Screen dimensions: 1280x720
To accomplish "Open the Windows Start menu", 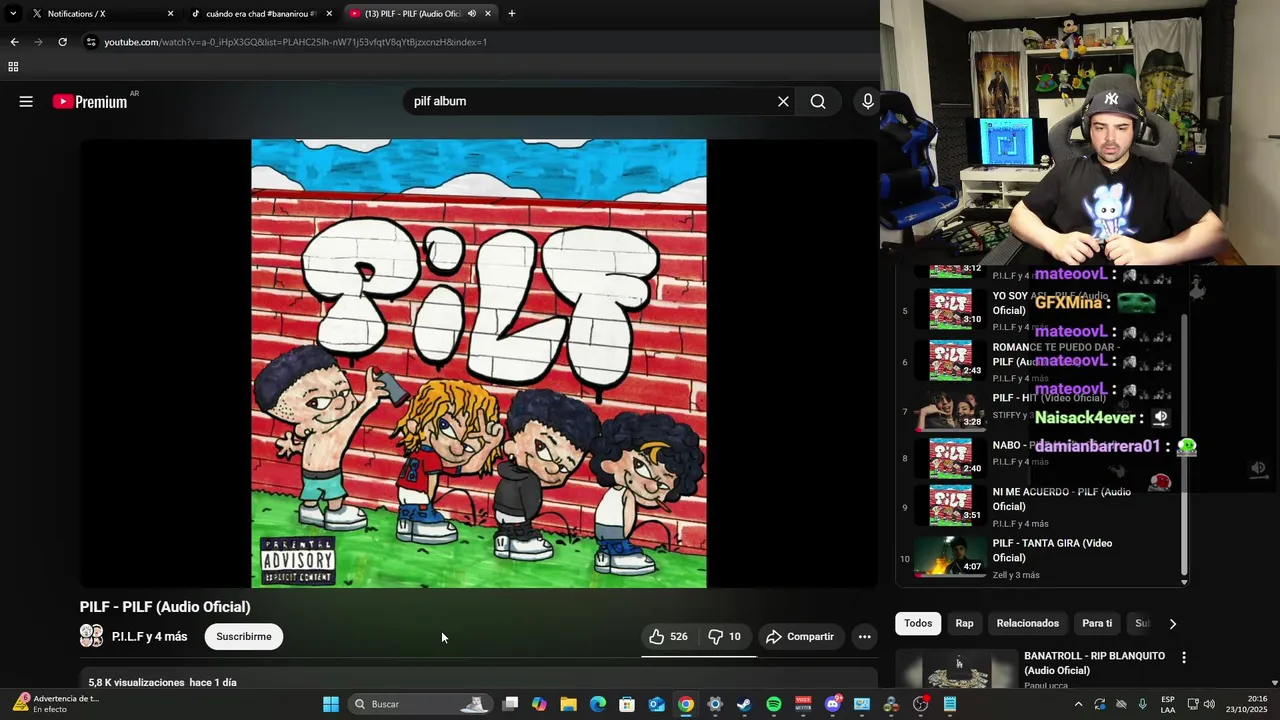I will (331, 704).
